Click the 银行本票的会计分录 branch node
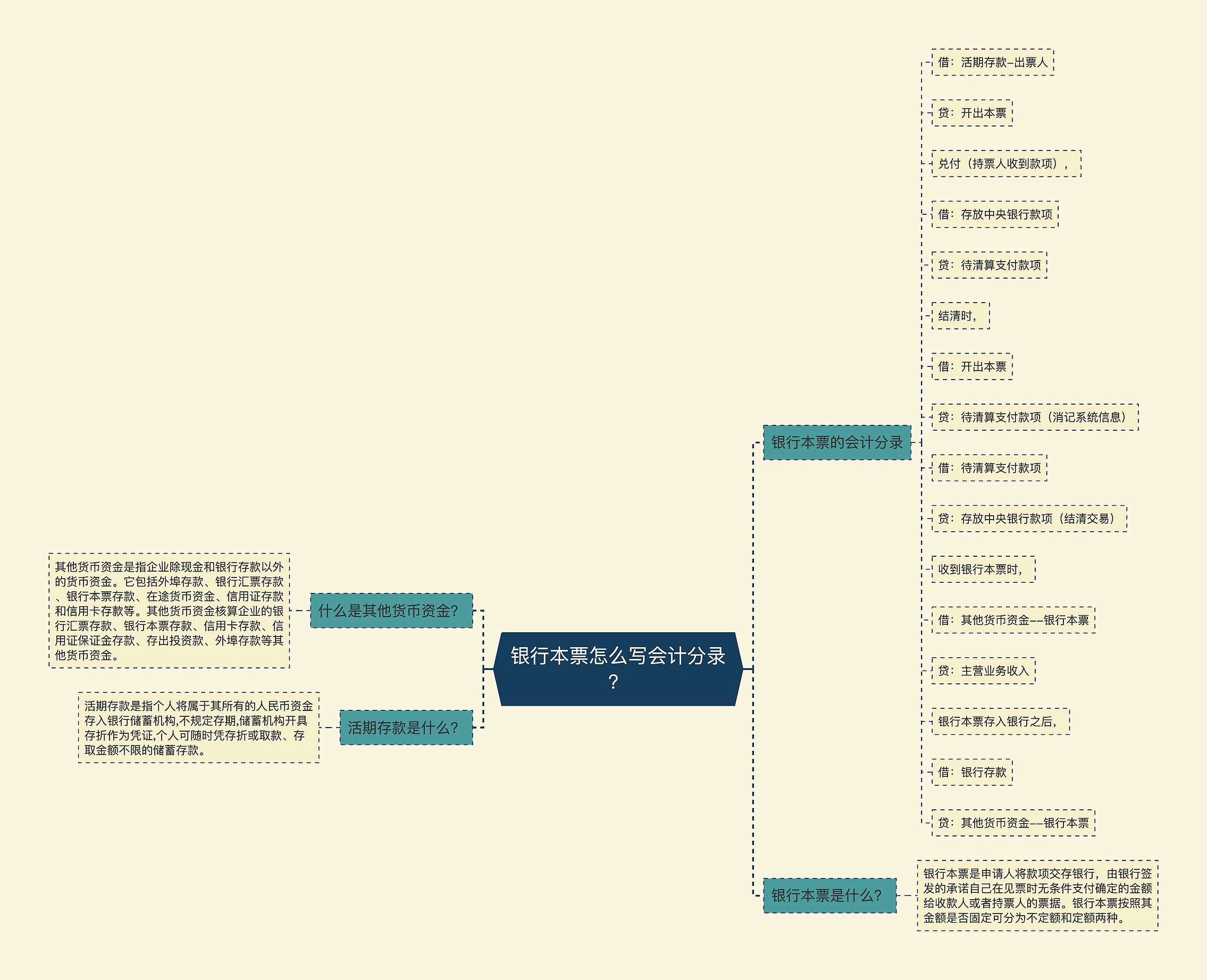The height and width of the screenshot is (980, 1207). (836, 442)
